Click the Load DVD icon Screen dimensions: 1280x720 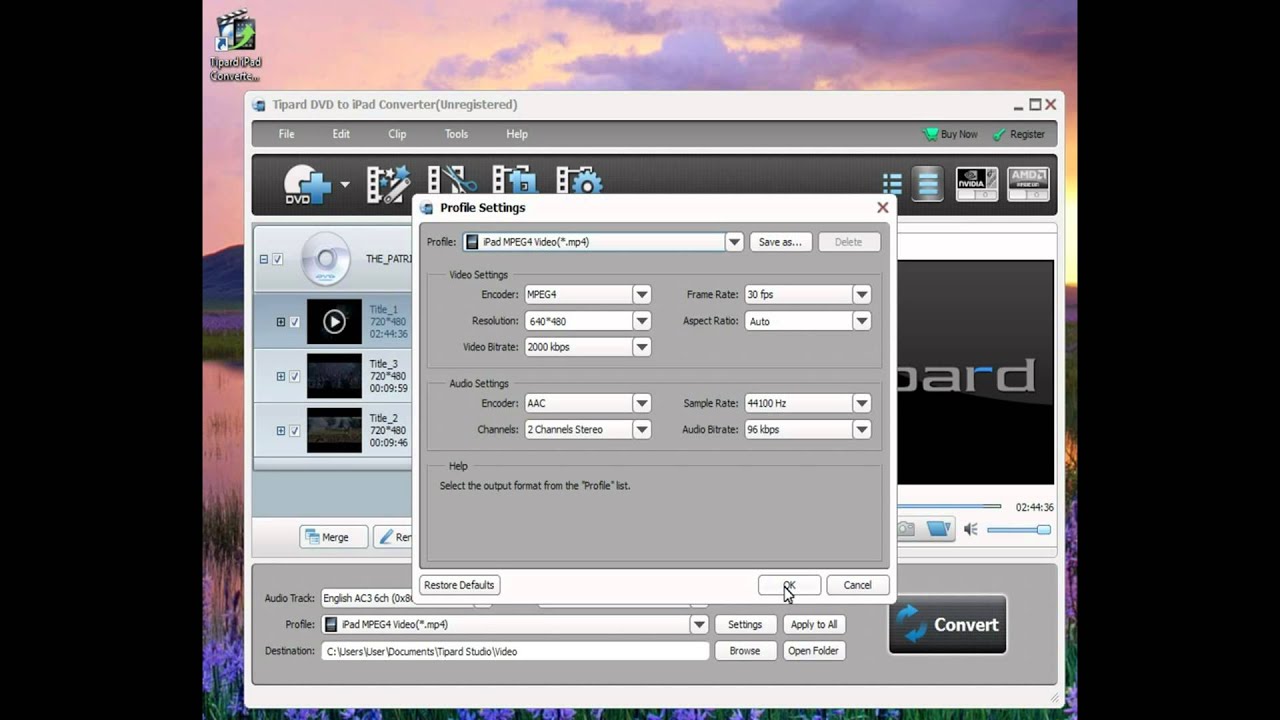pyautogui.click(x=306, y=184)
